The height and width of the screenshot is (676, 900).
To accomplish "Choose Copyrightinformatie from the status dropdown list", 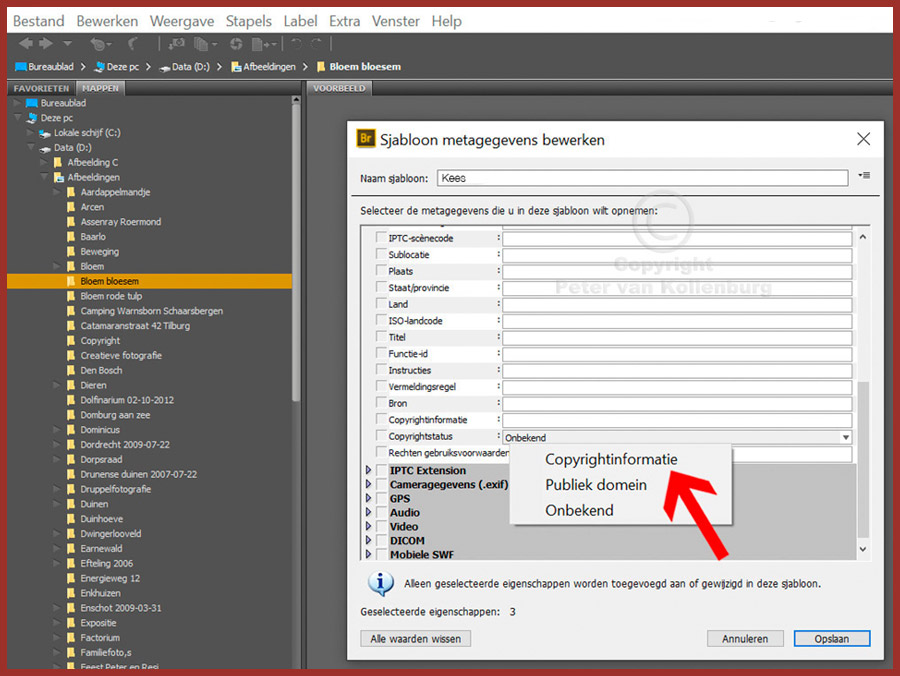I will tap(611, 459).
